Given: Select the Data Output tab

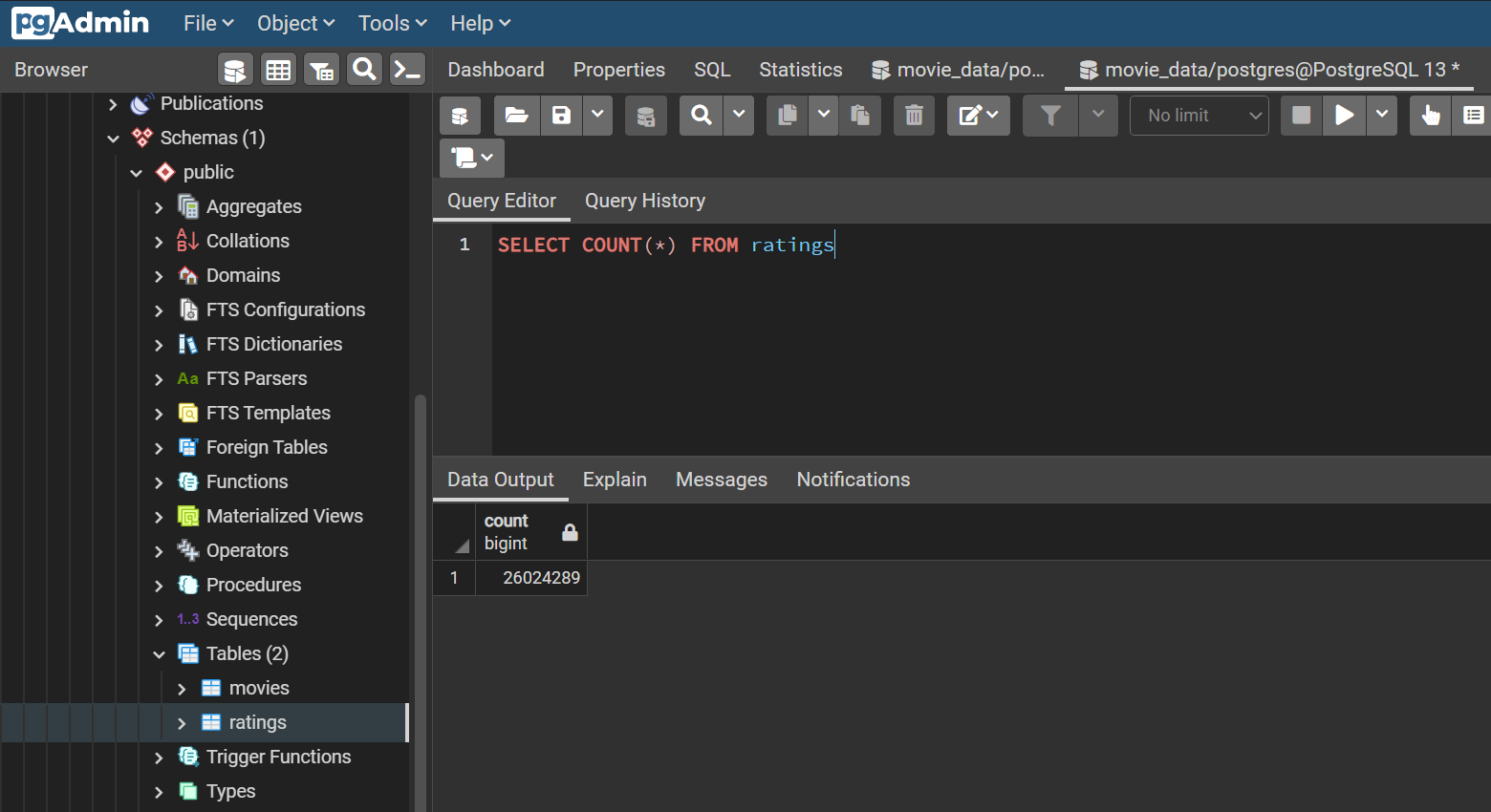Looking at the screenshot, I should [501, 480].
